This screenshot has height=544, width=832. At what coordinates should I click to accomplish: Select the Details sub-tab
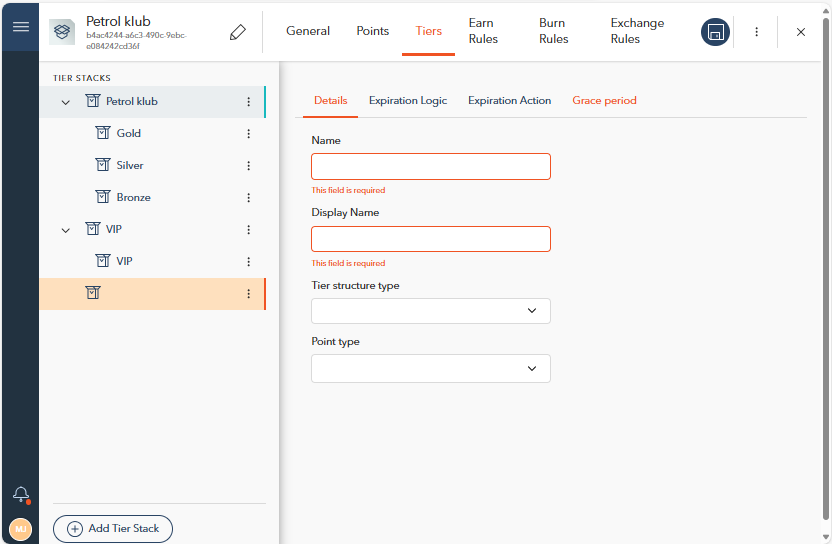coord(331,101)
